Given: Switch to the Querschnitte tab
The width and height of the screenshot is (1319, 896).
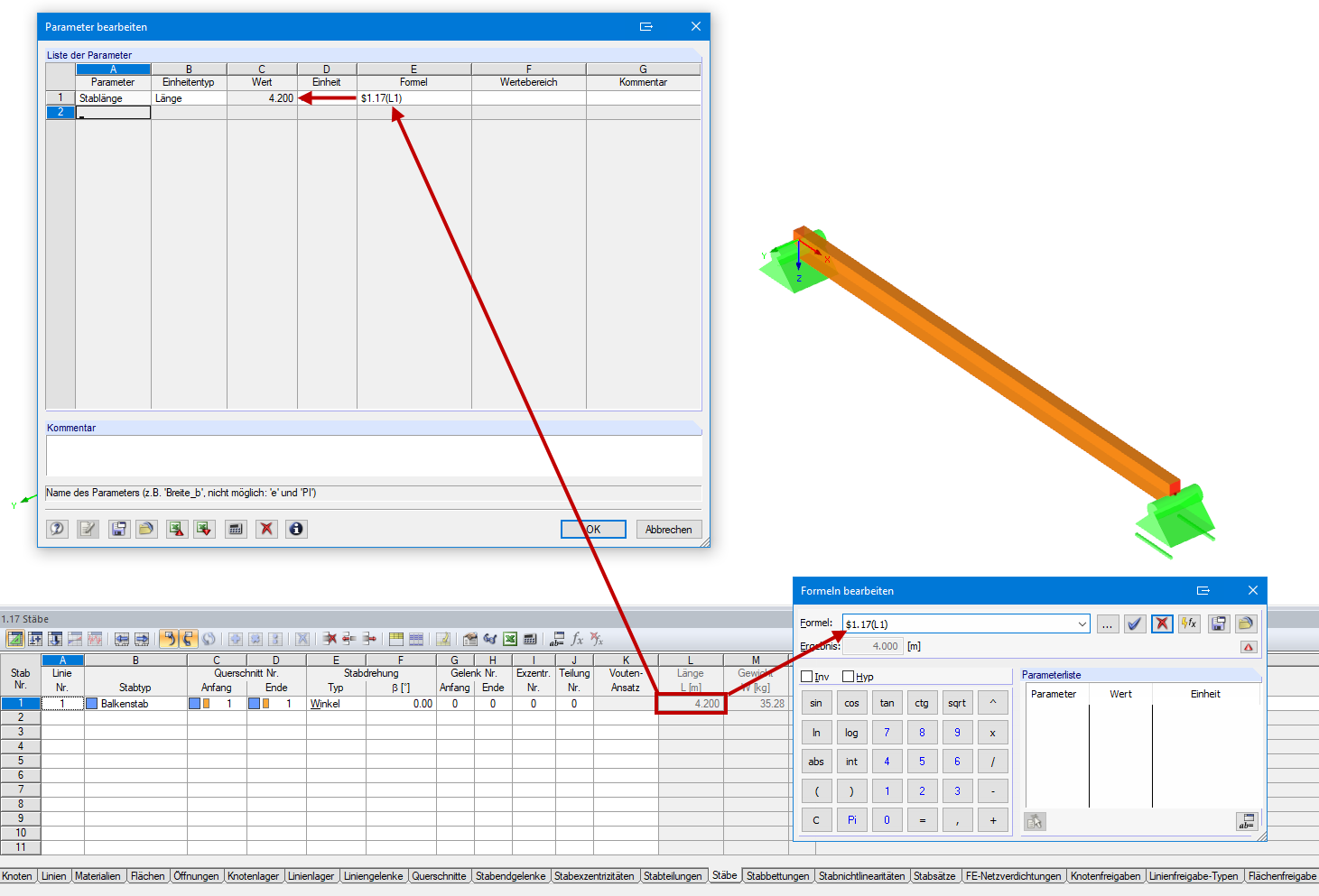Looking at the screenshot, I should tap(439, 876).
